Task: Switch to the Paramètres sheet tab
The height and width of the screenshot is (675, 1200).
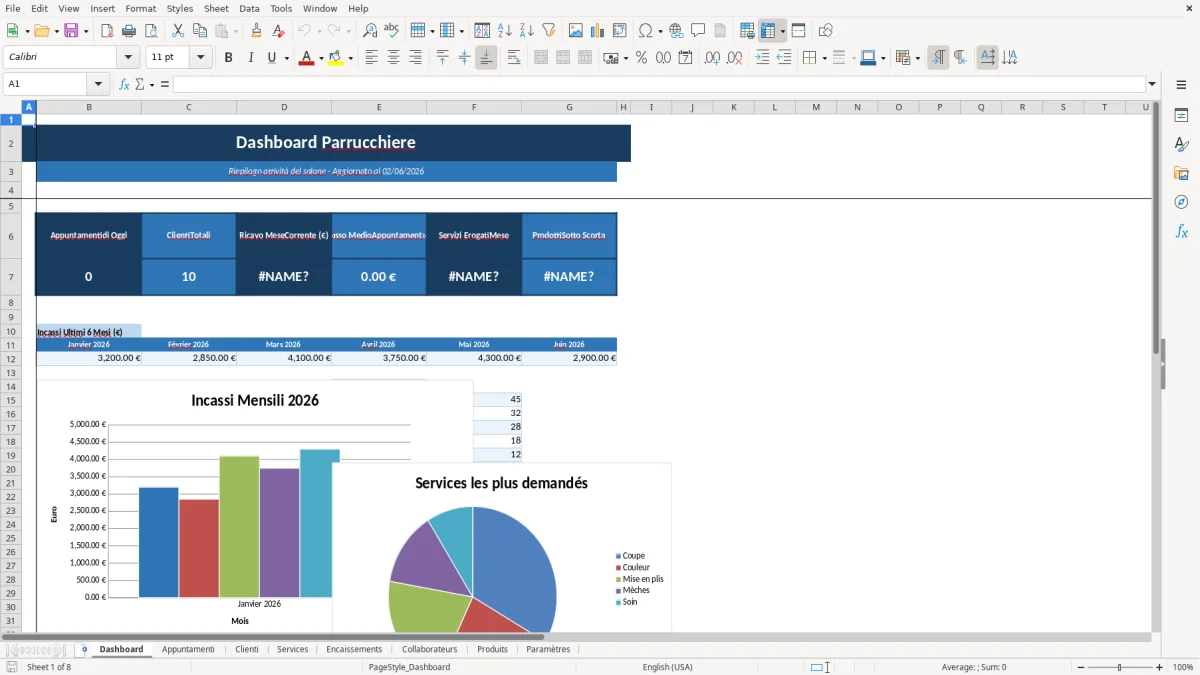Action: [548, 649]
